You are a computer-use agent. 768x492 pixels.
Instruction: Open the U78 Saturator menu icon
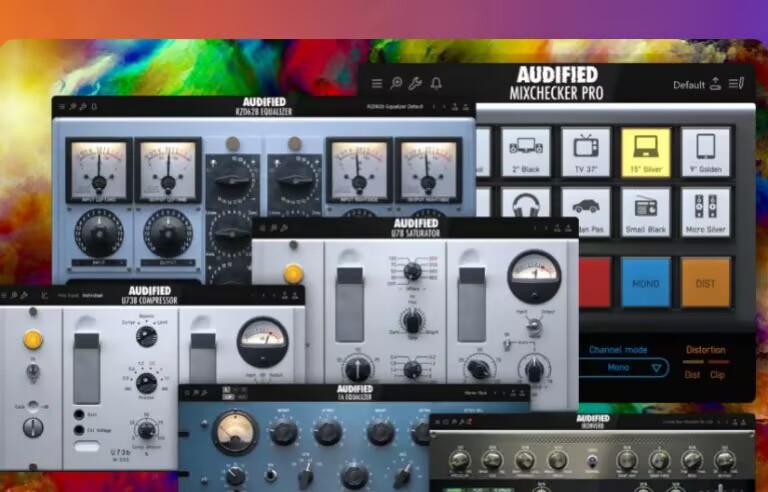coord(263,228)
